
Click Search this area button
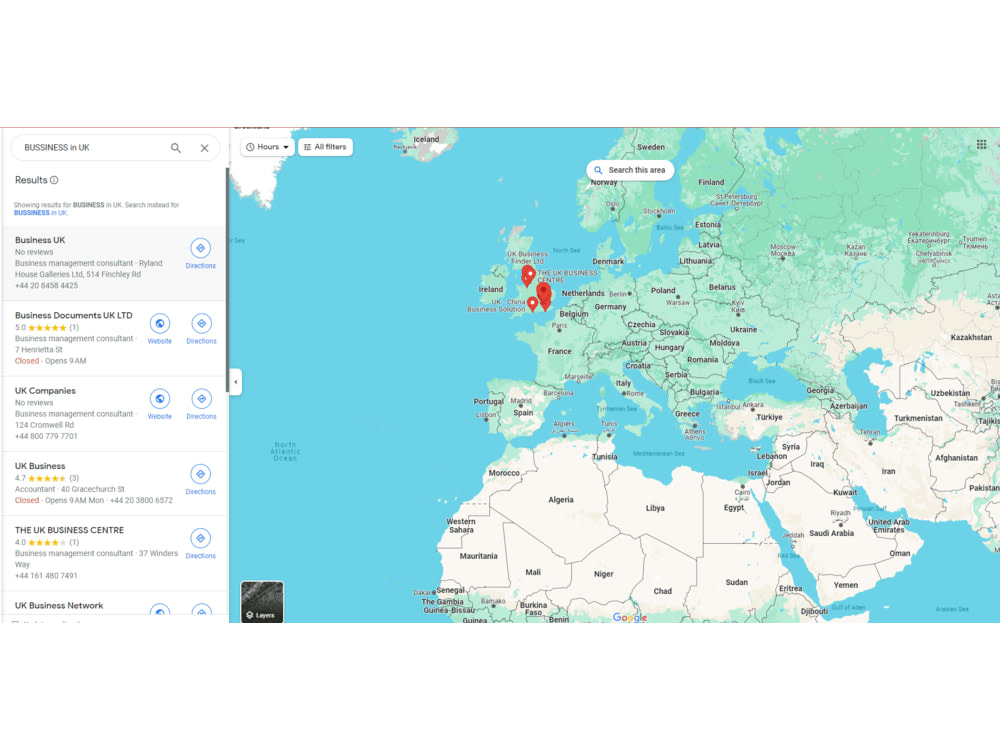pos(630,170)
